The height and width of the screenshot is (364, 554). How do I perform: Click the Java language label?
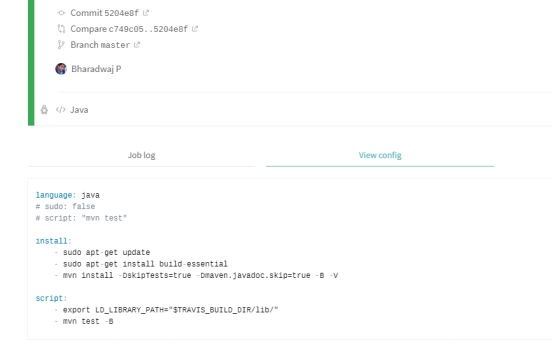click(x=79, y=110)
